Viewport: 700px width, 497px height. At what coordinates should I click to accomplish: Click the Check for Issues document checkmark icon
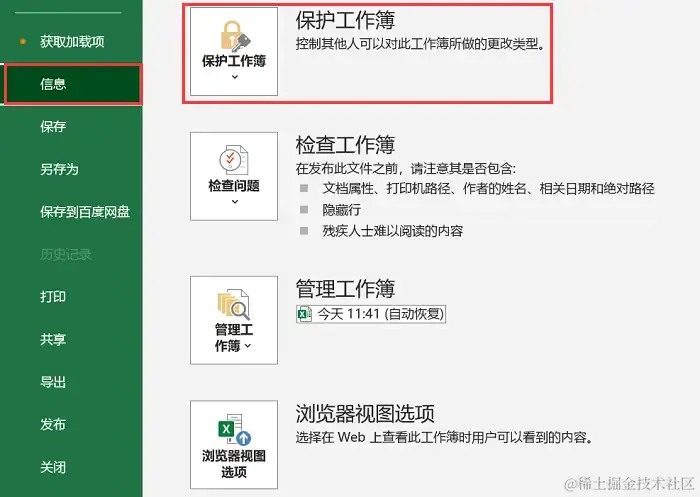tap(234, 160)
